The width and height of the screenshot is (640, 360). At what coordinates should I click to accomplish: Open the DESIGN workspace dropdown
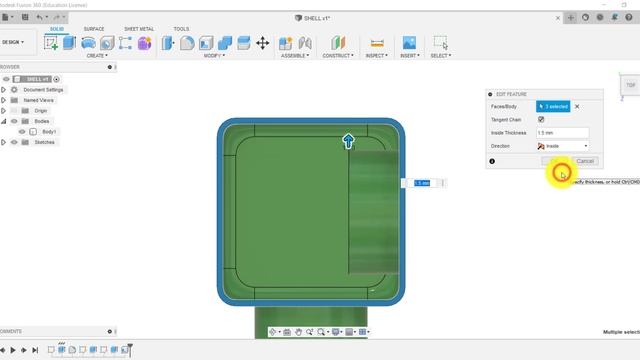coord(13,42)
